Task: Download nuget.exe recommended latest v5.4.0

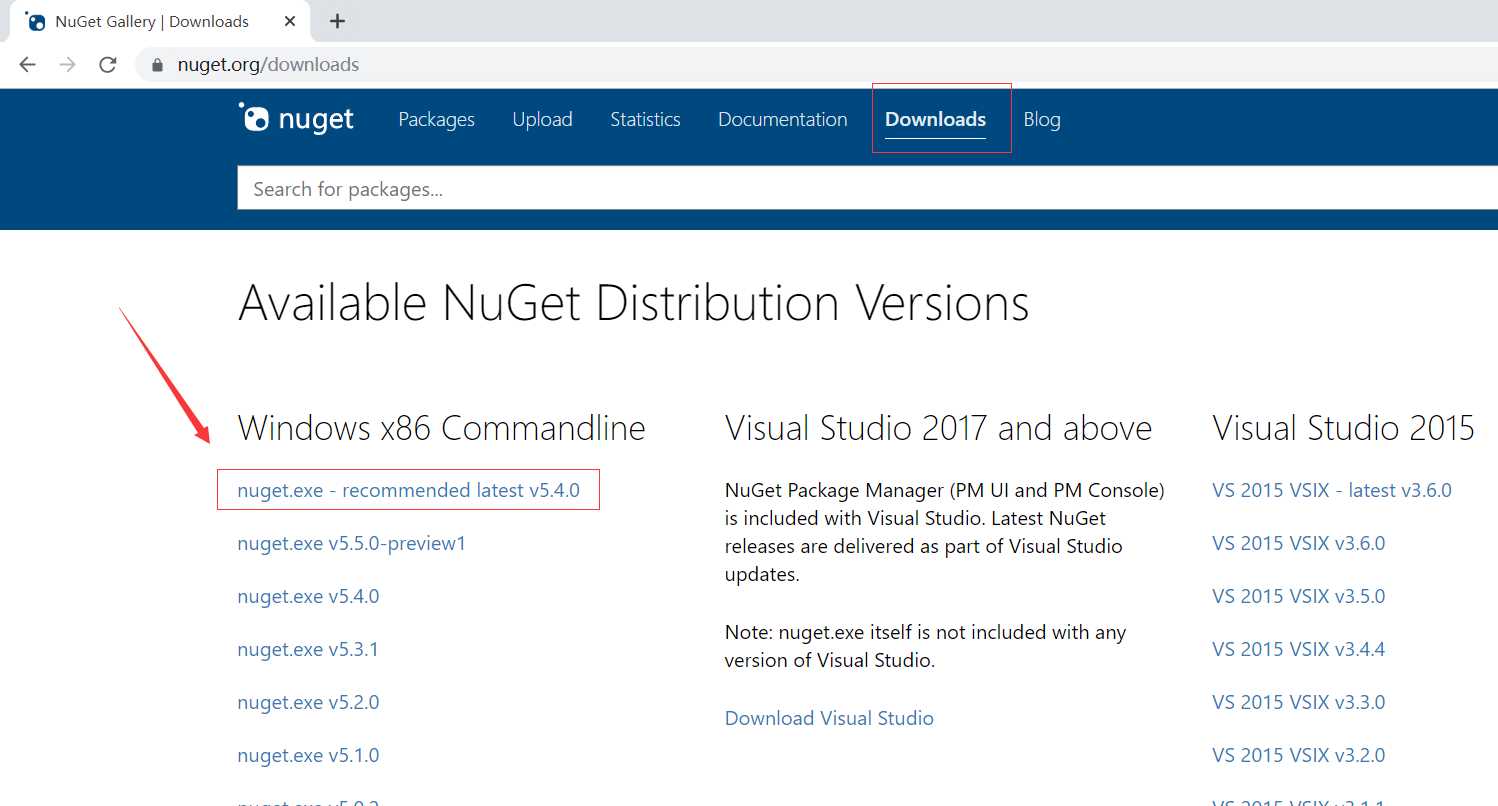Action: pyautogui.click(x=408, y=490)
